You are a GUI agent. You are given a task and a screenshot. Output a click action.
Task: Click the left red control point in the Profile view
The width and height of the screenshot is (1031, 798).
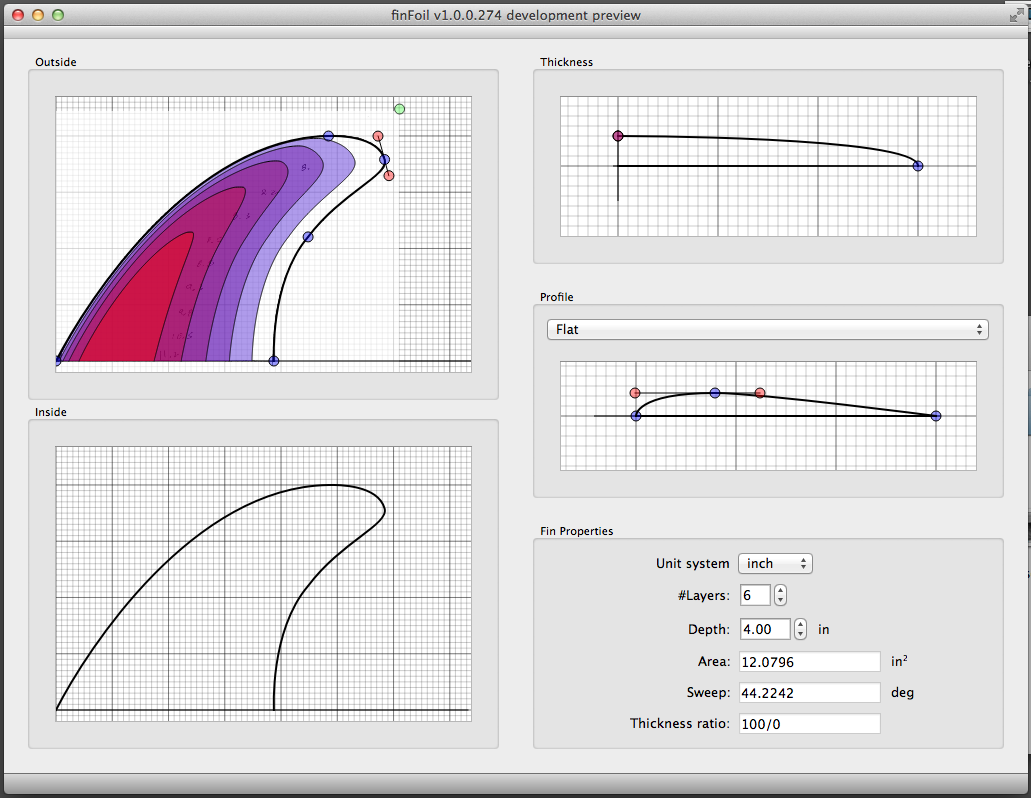coord(635,393)
